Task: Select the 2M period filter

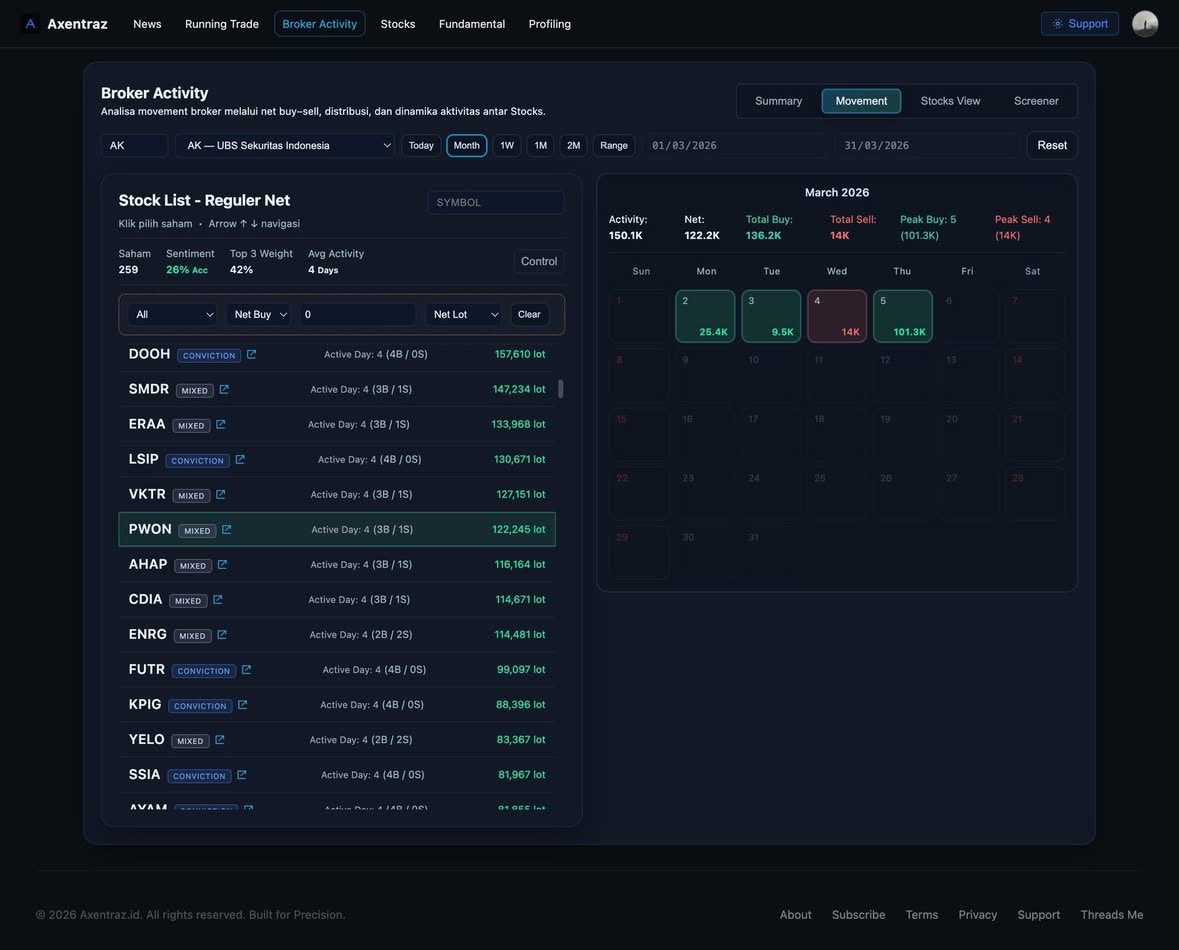Action: coord(574,145)
